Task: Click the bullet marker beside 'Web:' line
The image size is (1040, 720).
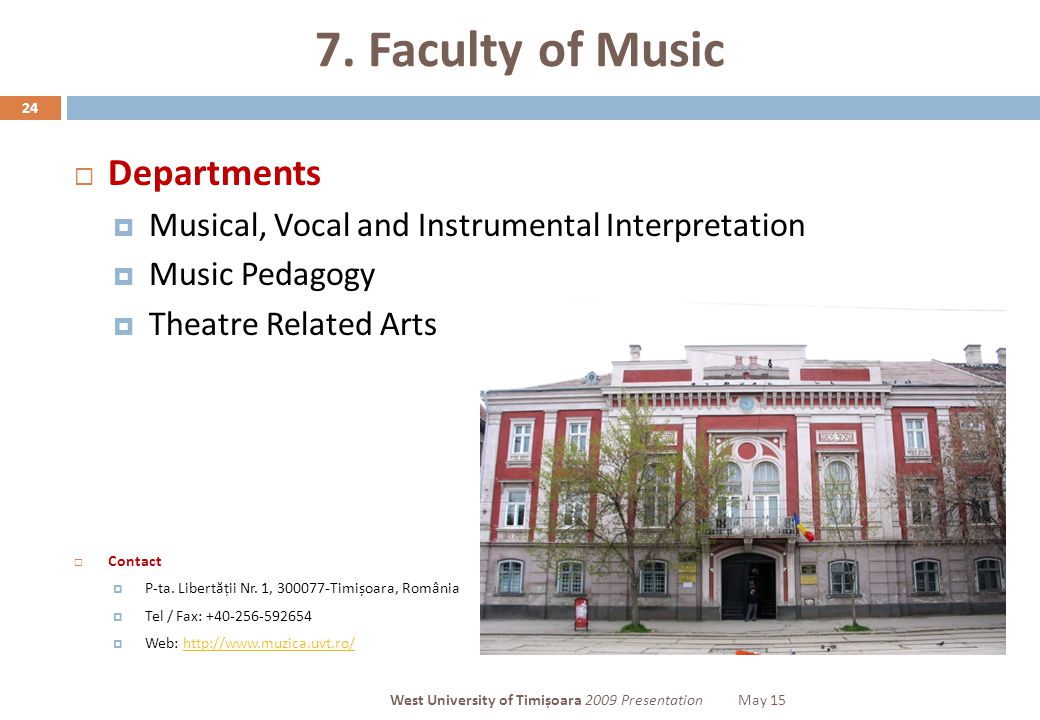Action: pos(117,644)
